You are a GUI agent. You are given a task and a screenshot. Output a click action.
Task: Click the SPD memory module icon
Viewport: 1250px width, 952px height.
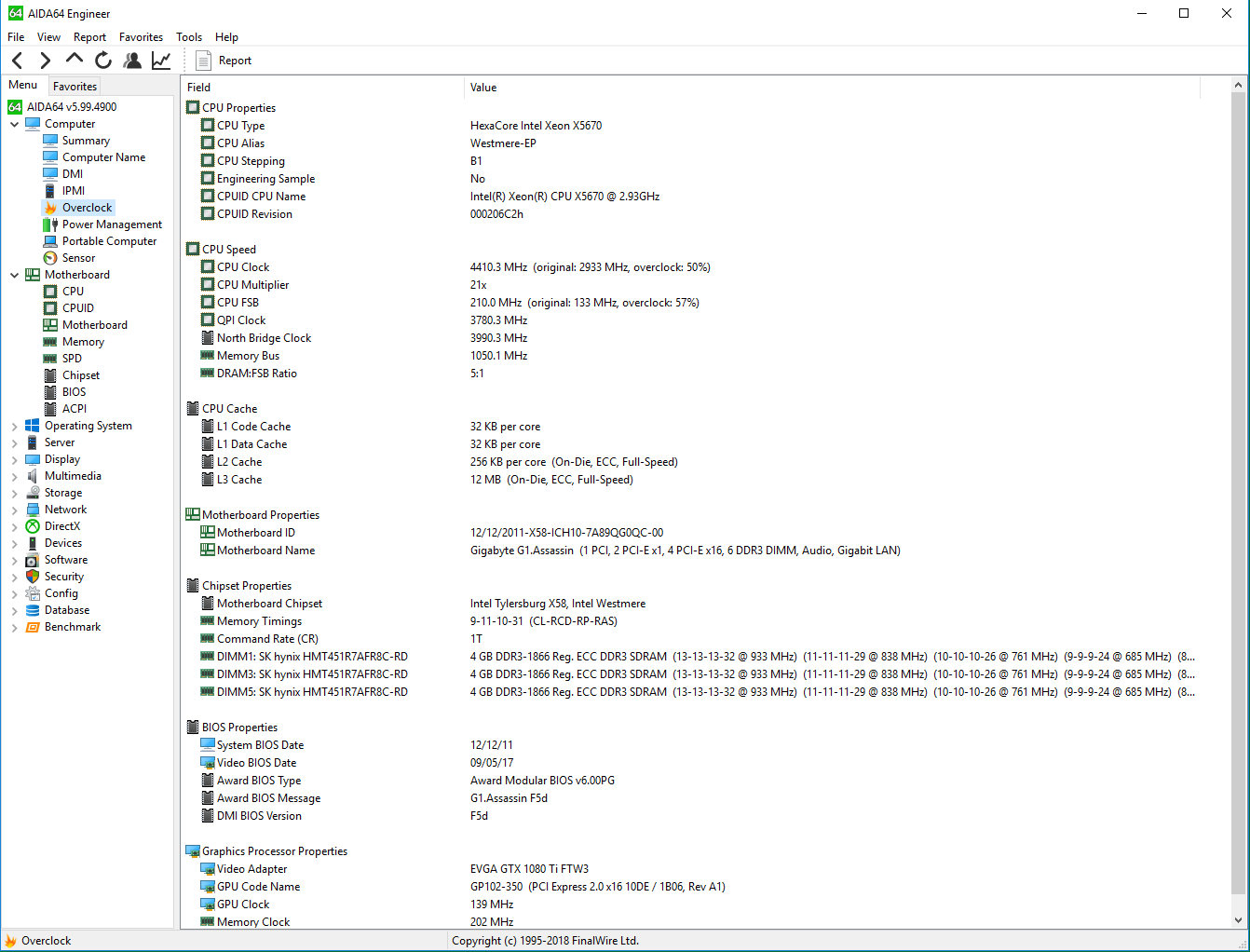tap(50, 359)
